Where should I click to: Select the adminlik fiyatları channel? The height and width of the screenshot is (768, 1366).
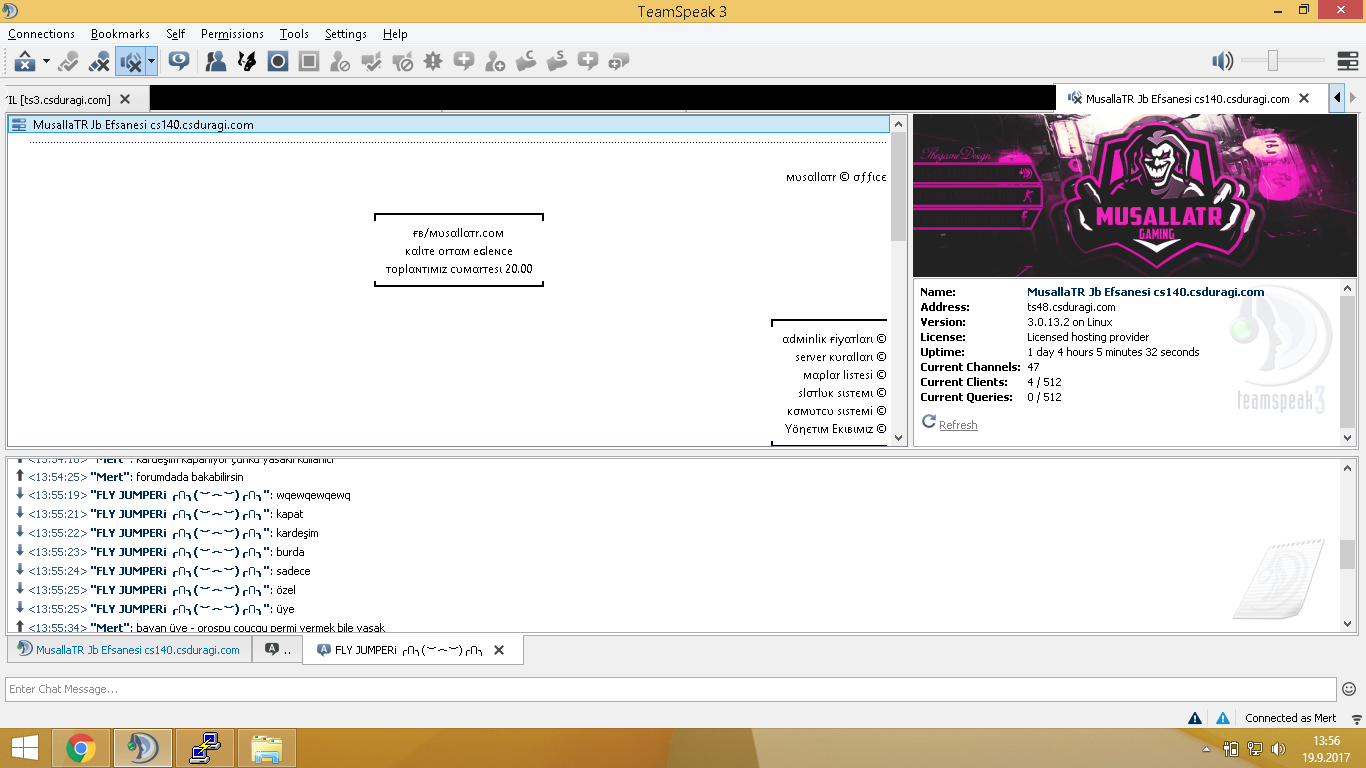pos(834,339)
